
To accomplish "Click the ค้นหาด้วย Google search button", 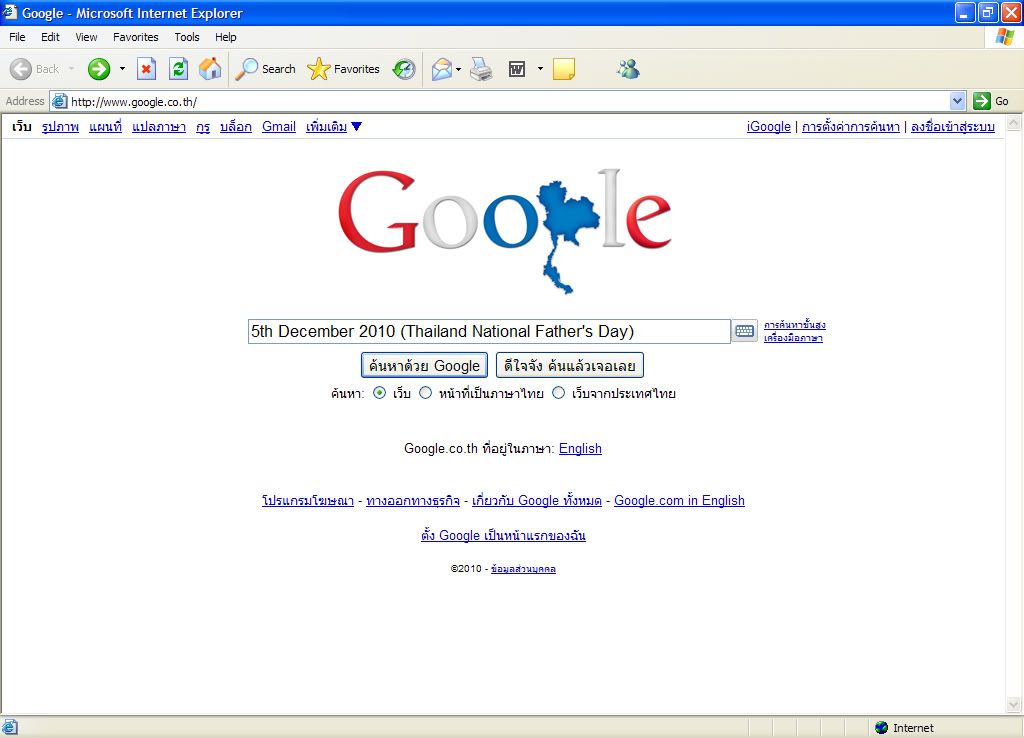I will [x=424, y=366].
